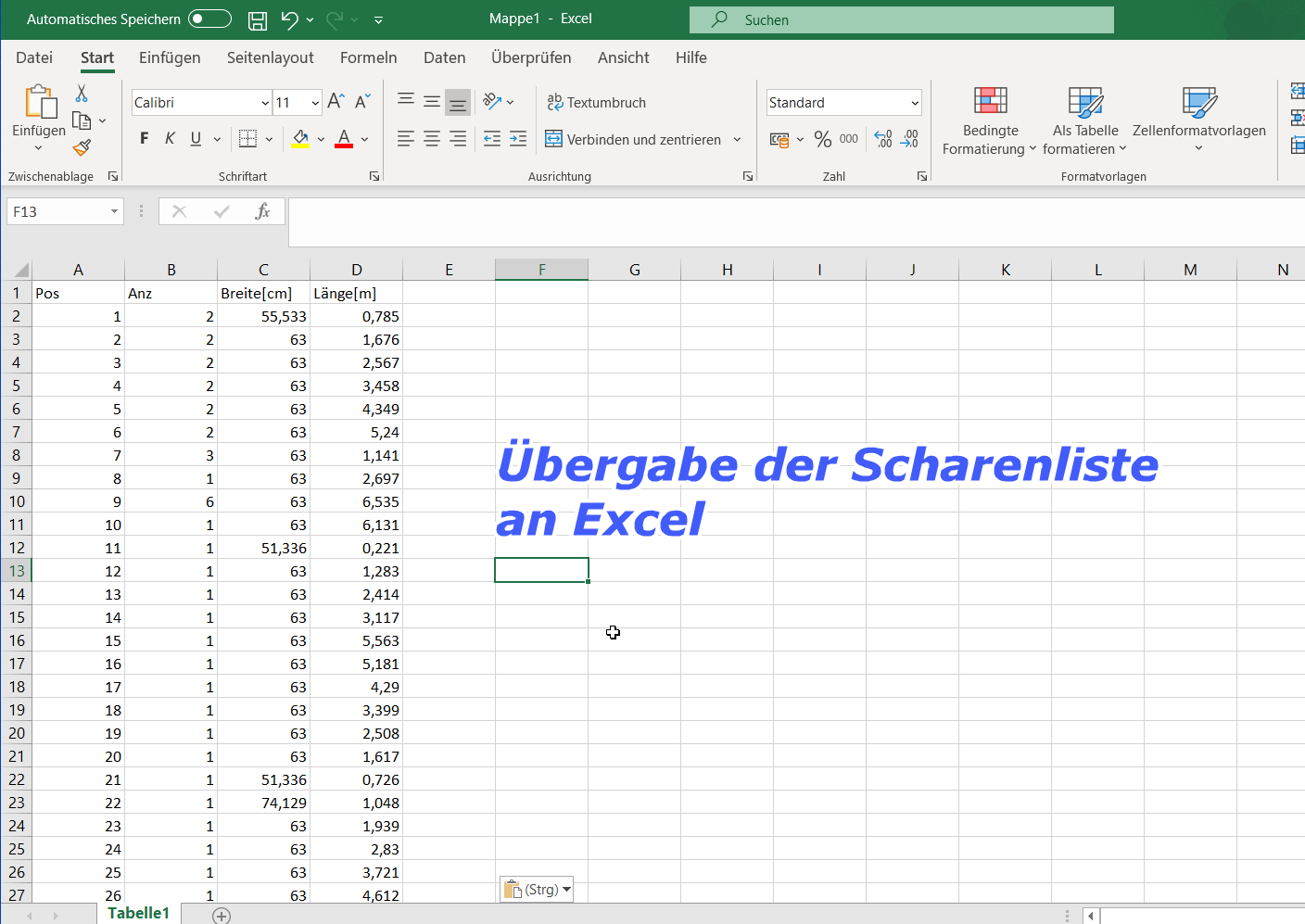Open the Calibri font name dropdown

tap(265, 103)
